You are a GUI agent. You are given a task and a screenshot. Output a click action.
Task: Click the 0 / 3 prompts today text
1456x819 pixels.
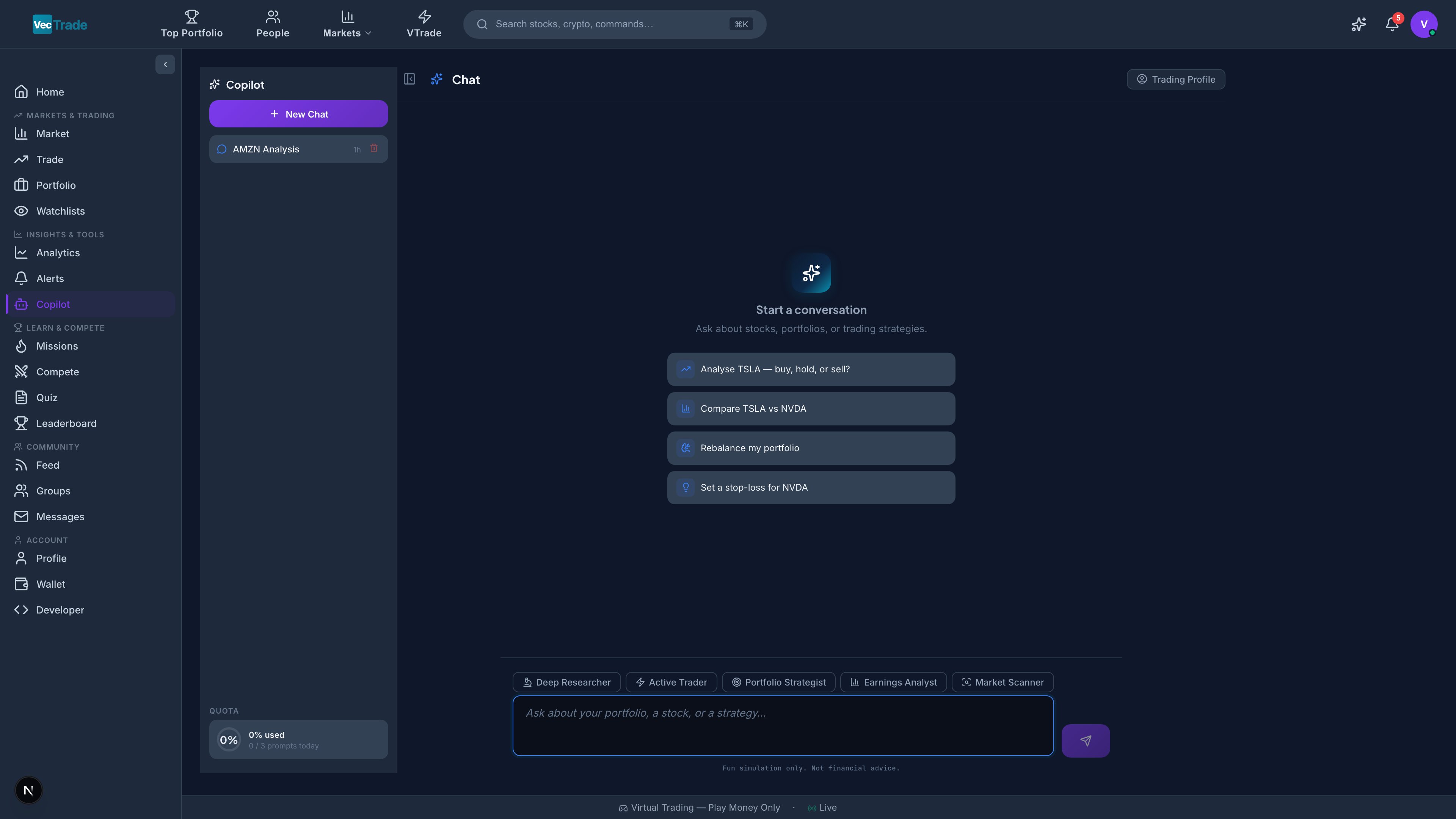pos(284,747)
